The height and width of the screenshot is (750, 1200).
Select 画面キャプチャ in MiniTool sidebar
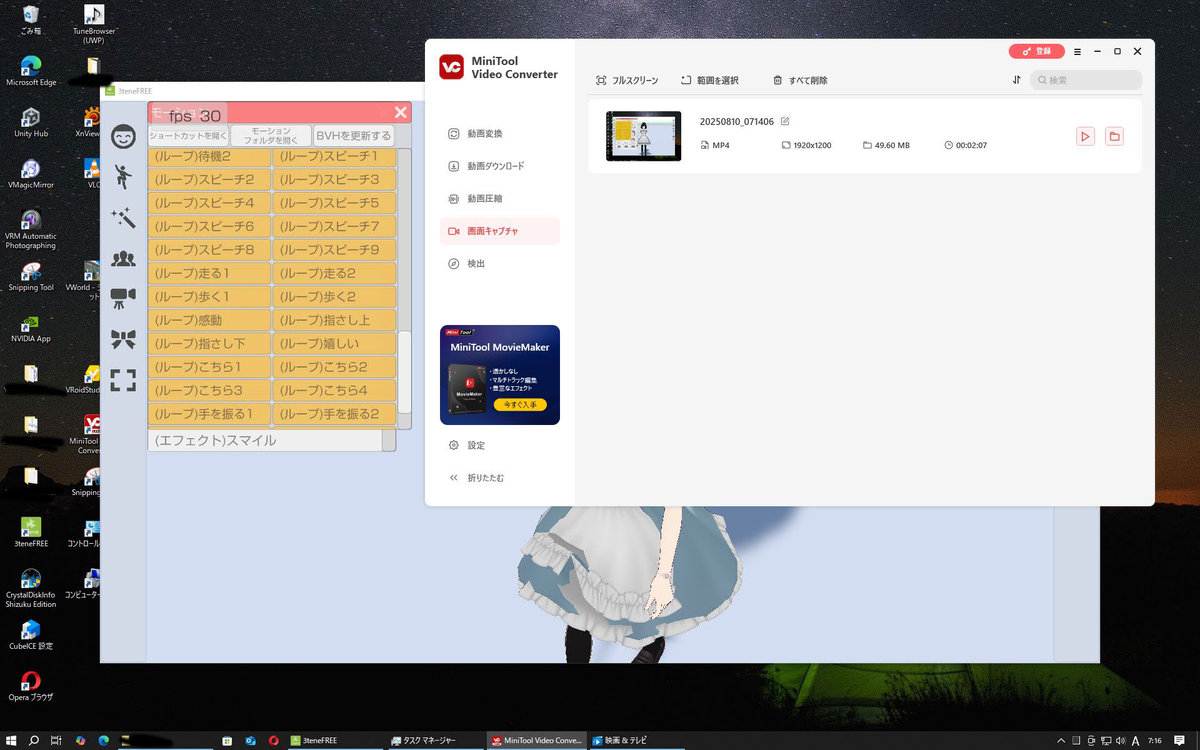click(499, 231)
